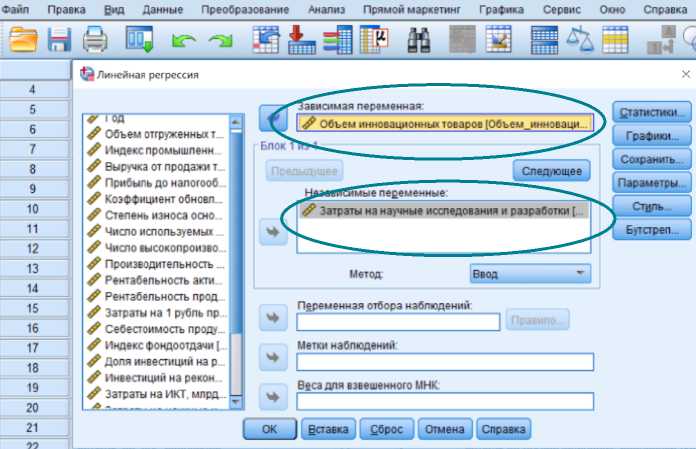Move variable to dependent field arrow button
696x449 pixels.
(x=273, y=118)
